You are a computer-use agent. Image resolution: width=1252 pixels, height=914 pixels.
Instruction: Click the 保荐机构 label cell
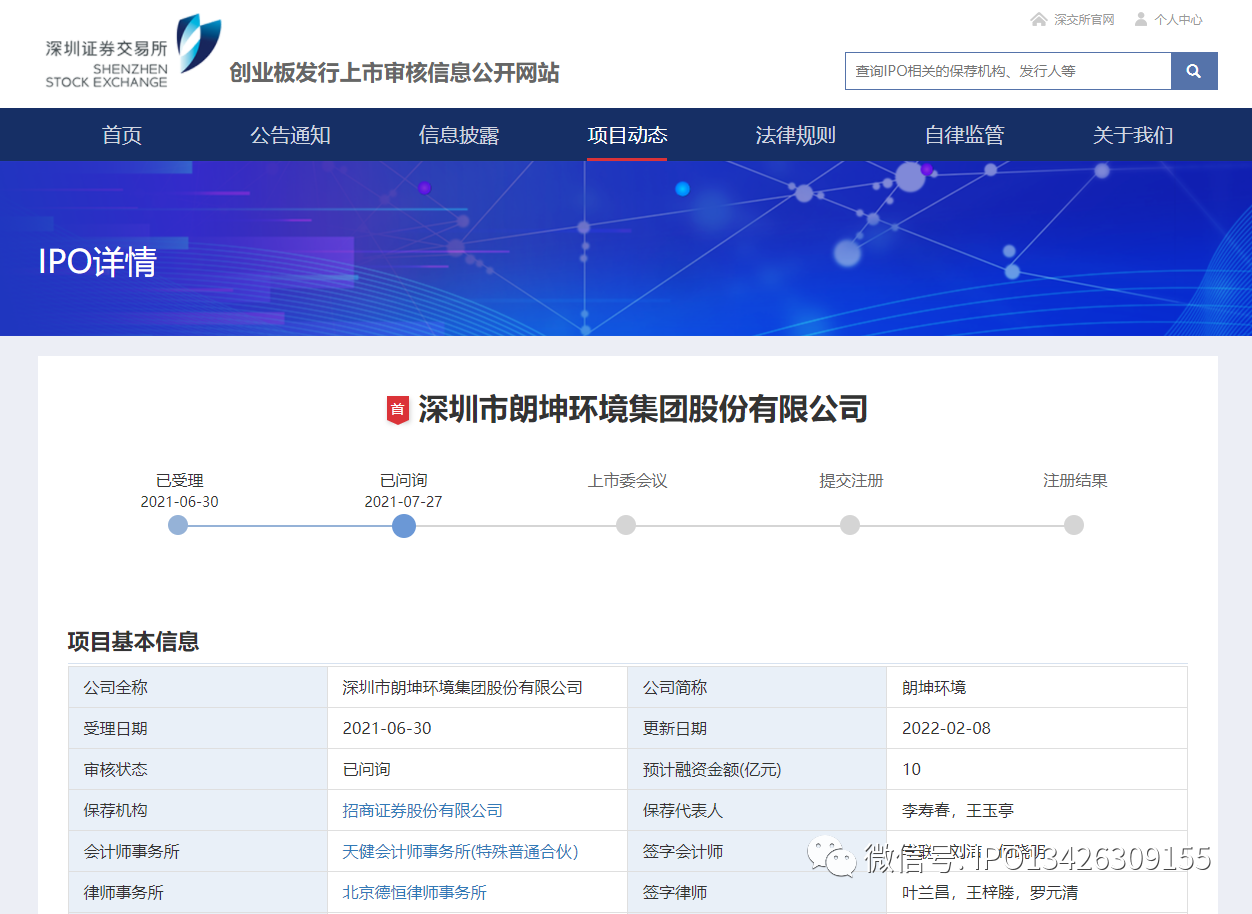coord(198,811)
